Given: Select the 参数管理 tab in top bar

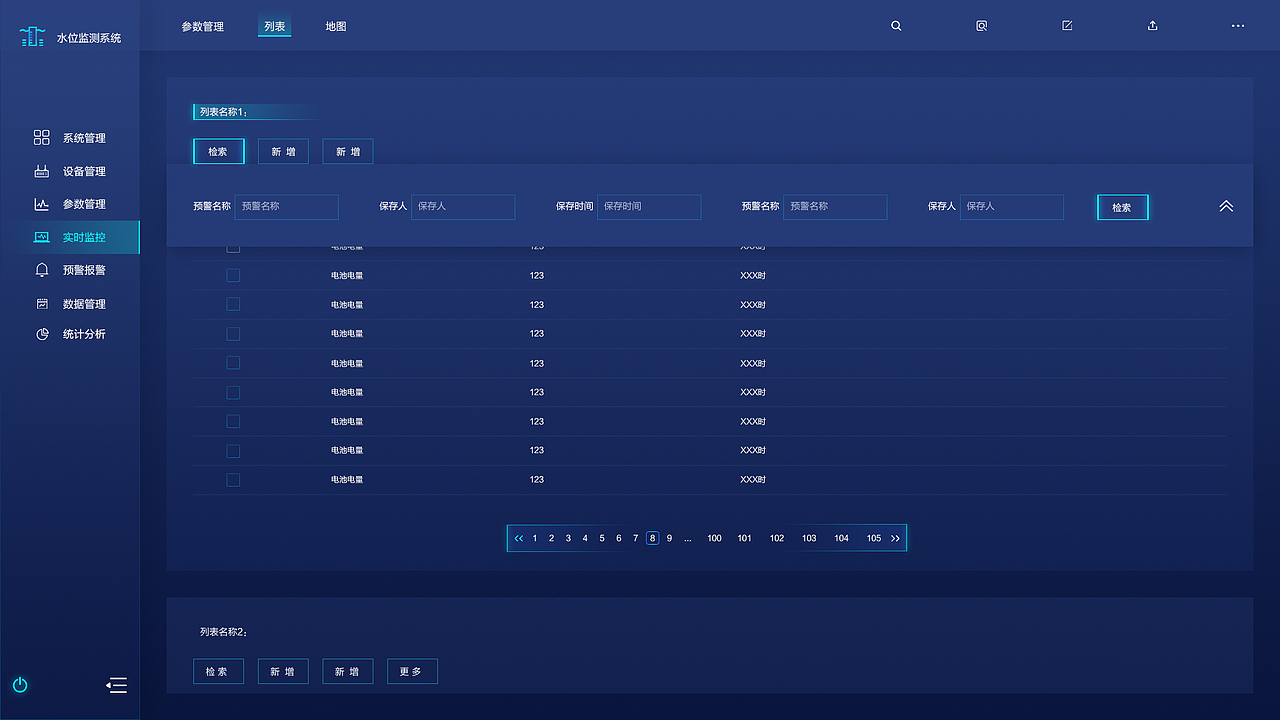Looking at the screenshot, I should [x=203, y=26].
